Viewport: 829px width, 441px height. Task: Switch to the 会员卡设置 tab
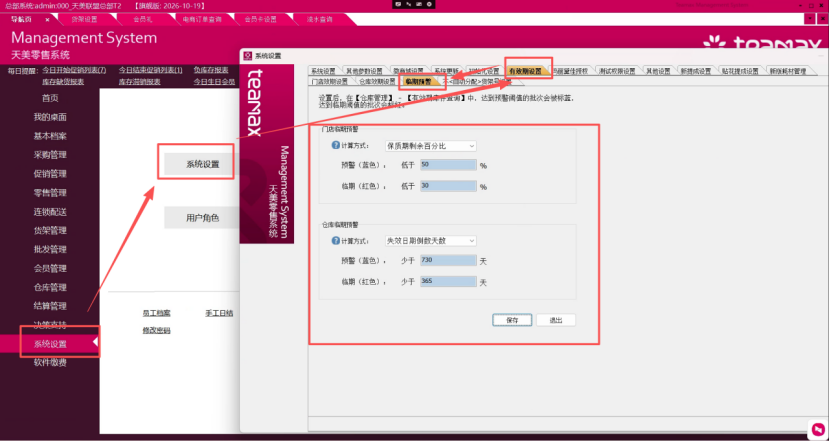coord(261,20)
